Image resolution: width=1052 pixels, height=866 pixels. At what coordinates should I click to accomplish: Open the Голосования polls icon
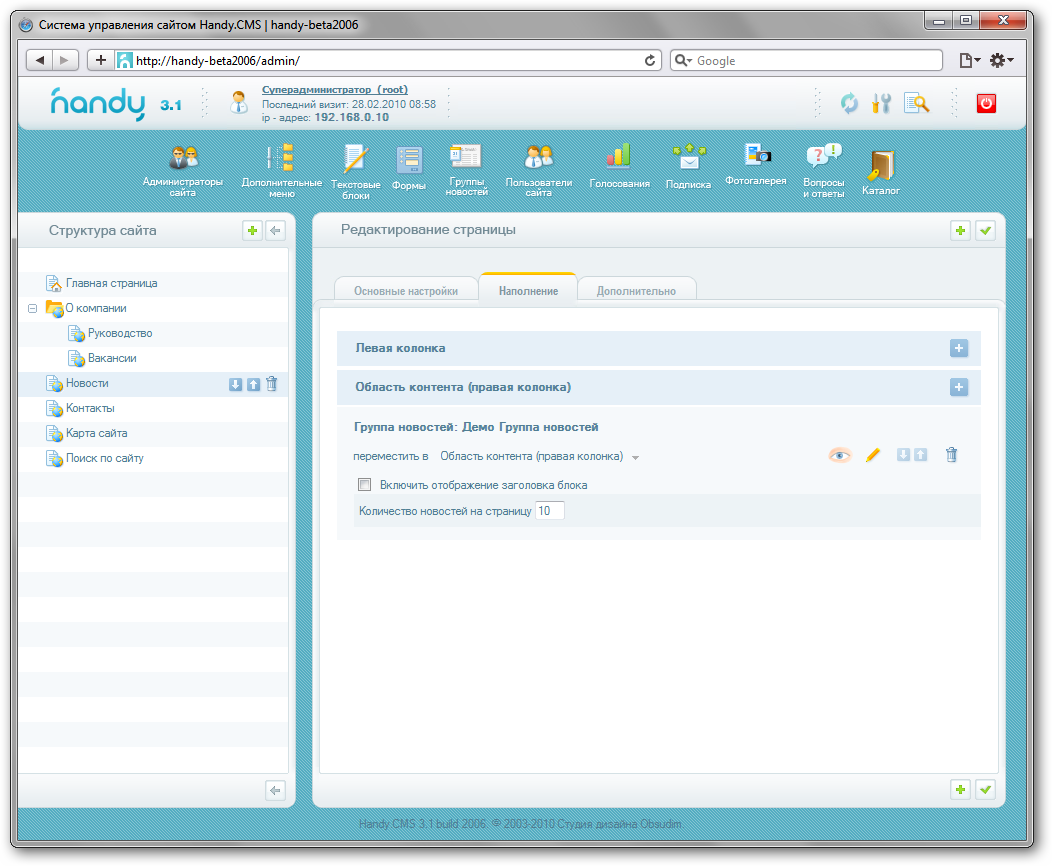[x=619, y=156]
